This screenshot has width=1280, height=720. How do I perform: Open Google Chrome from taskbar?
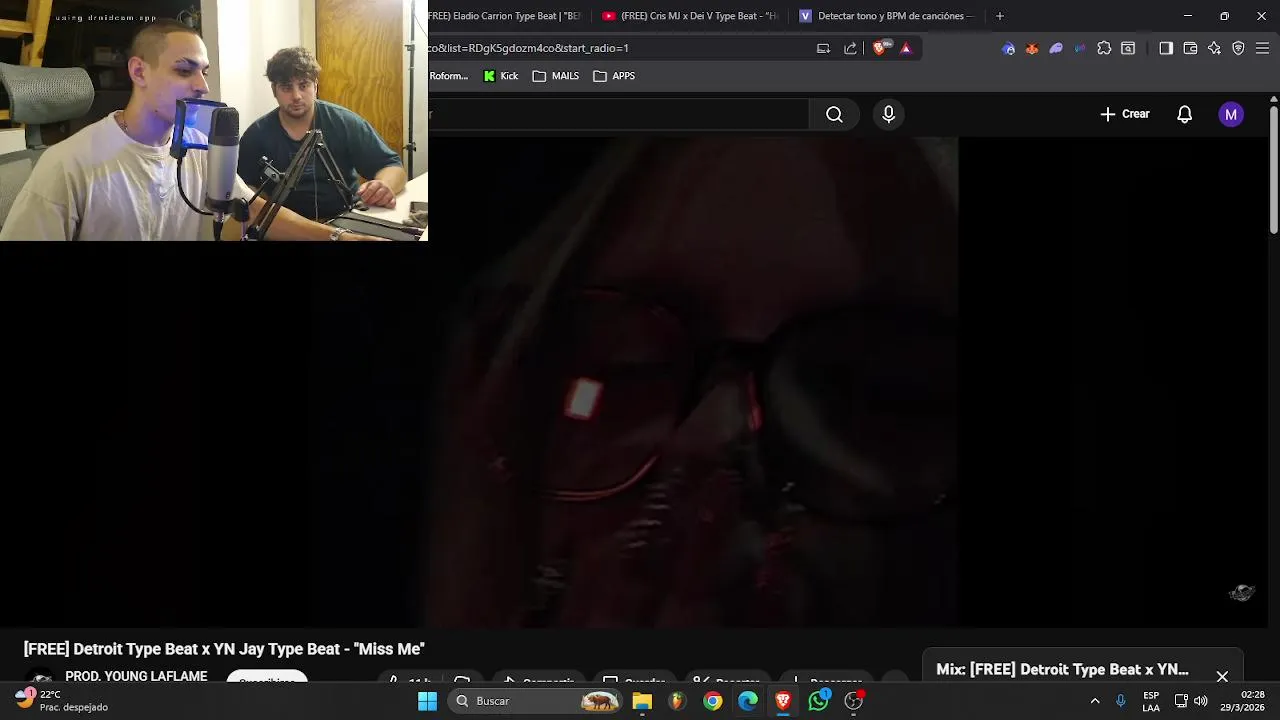(x=713, y=701)
